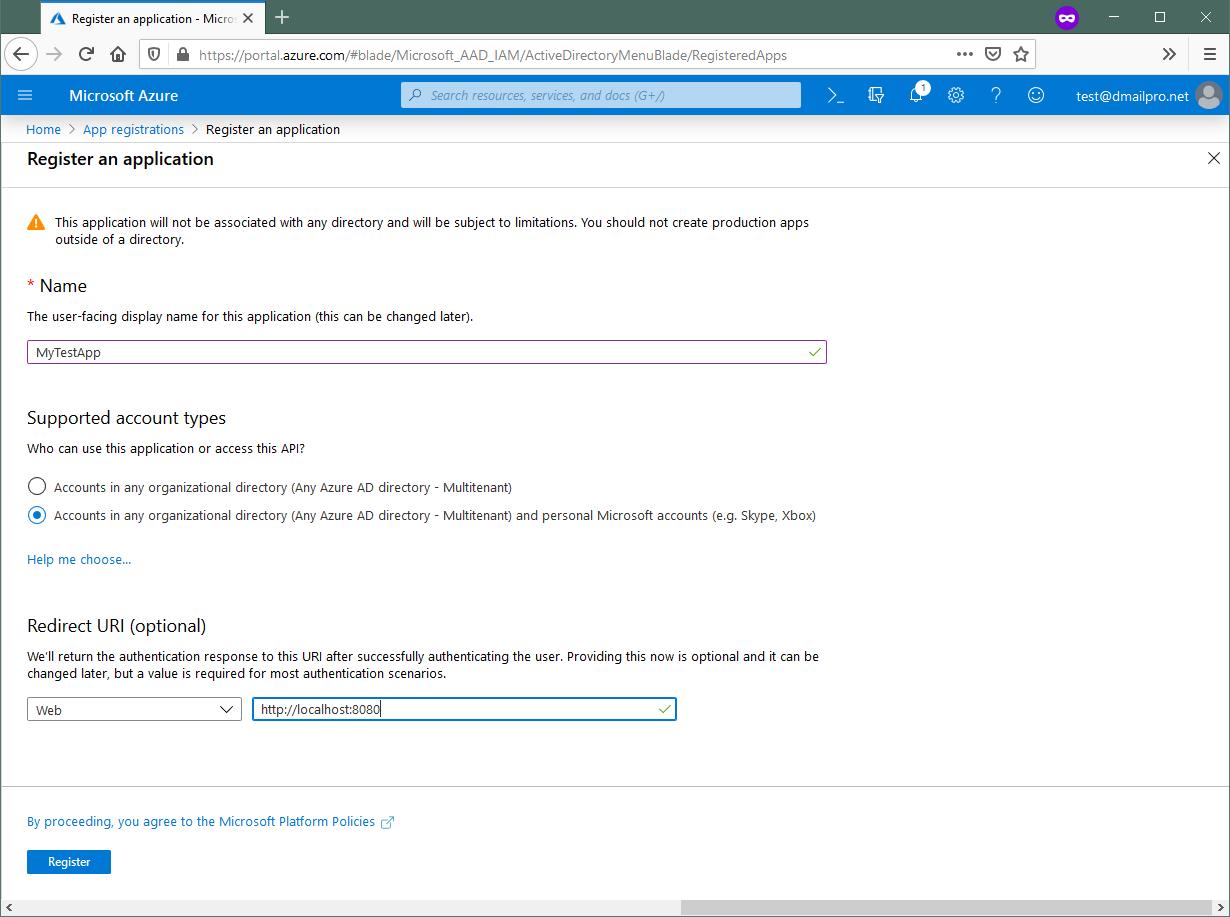Click the Microsoft Azure logo text
Screen dimensions: 1230x917
tap(124, 95)
